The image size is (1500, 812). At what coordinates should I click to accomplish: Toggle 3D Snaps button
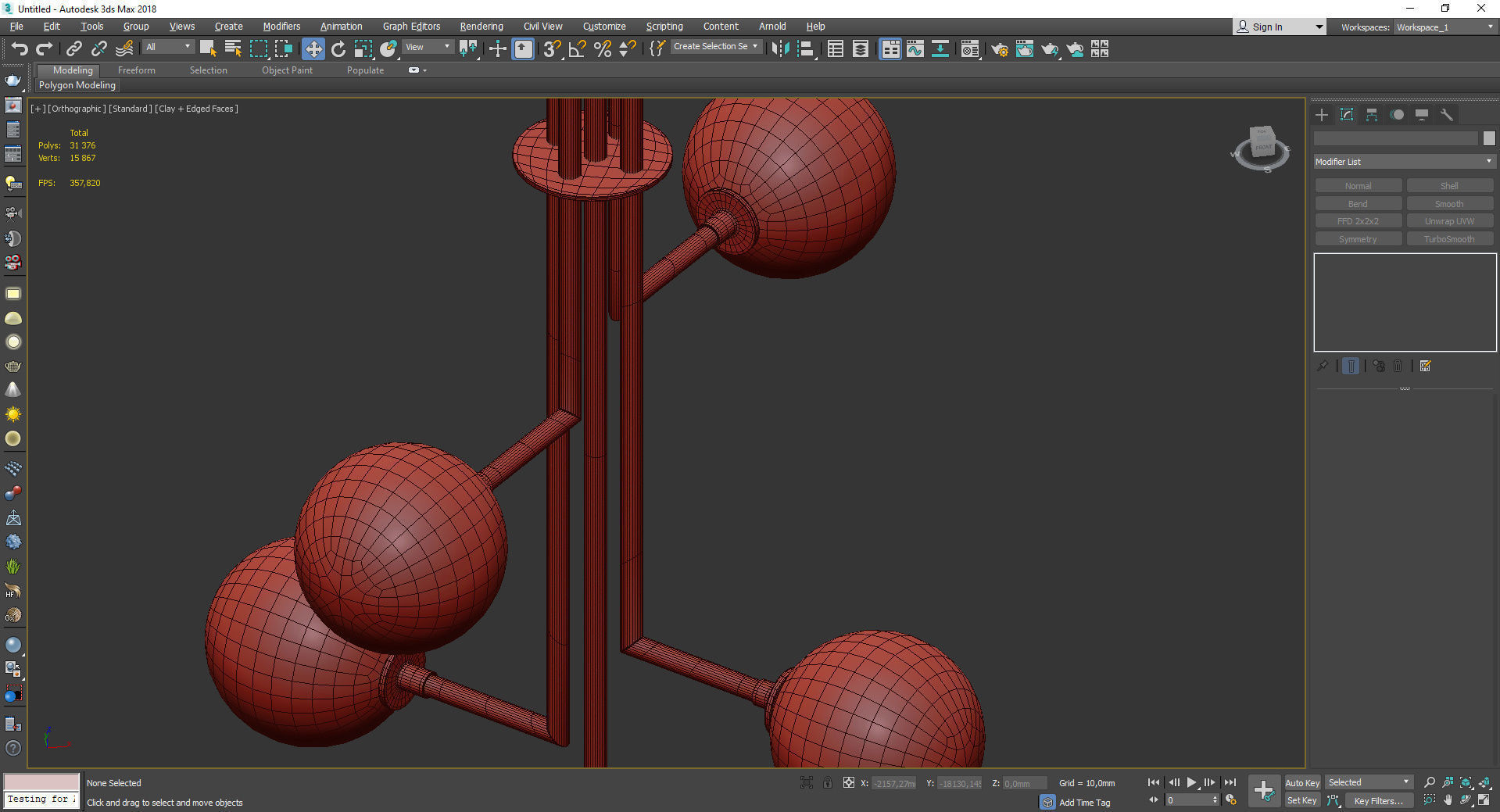click(552, 49)
